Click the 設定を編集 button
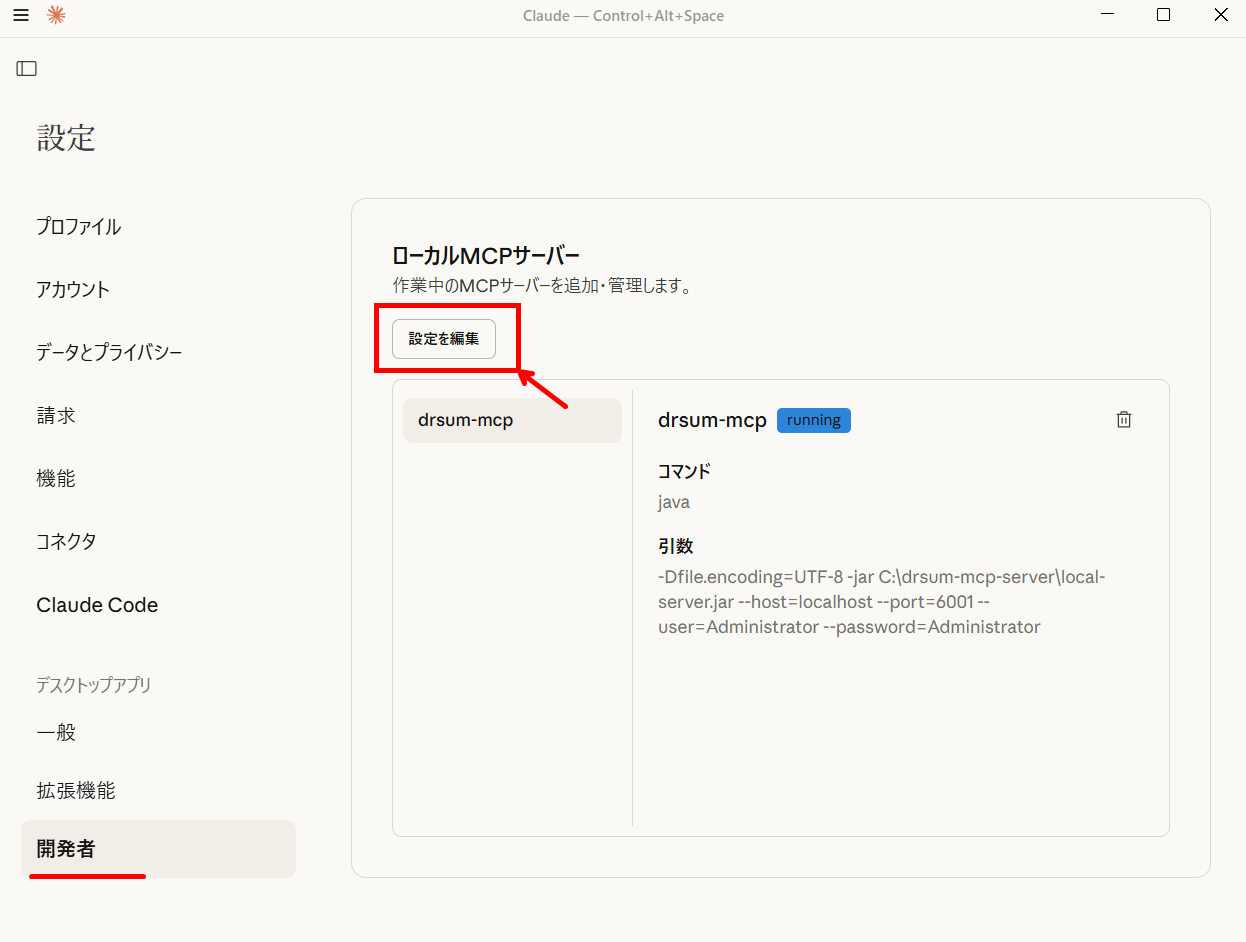 point(444,339)
